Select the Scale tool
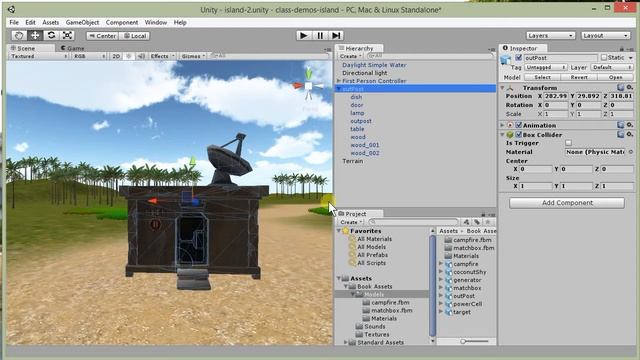Viewport: 640px width, 360px height. (67, 36)
